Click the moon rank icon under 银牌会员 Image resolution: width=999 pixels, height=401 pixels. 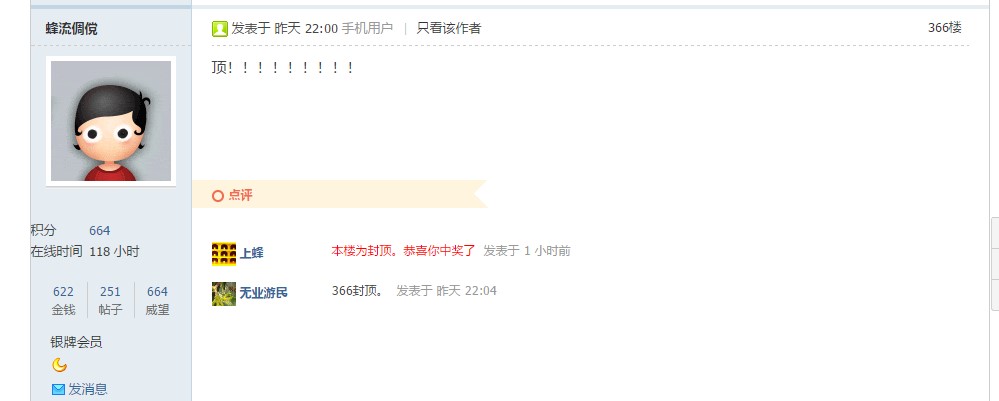[59, 365]
